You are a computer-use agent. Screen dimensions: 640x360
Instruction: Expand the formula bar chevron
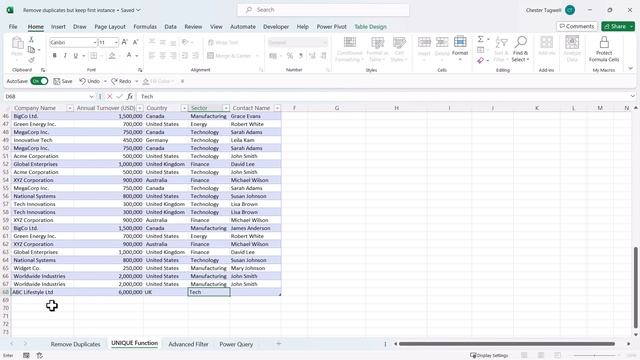[632, 96]
